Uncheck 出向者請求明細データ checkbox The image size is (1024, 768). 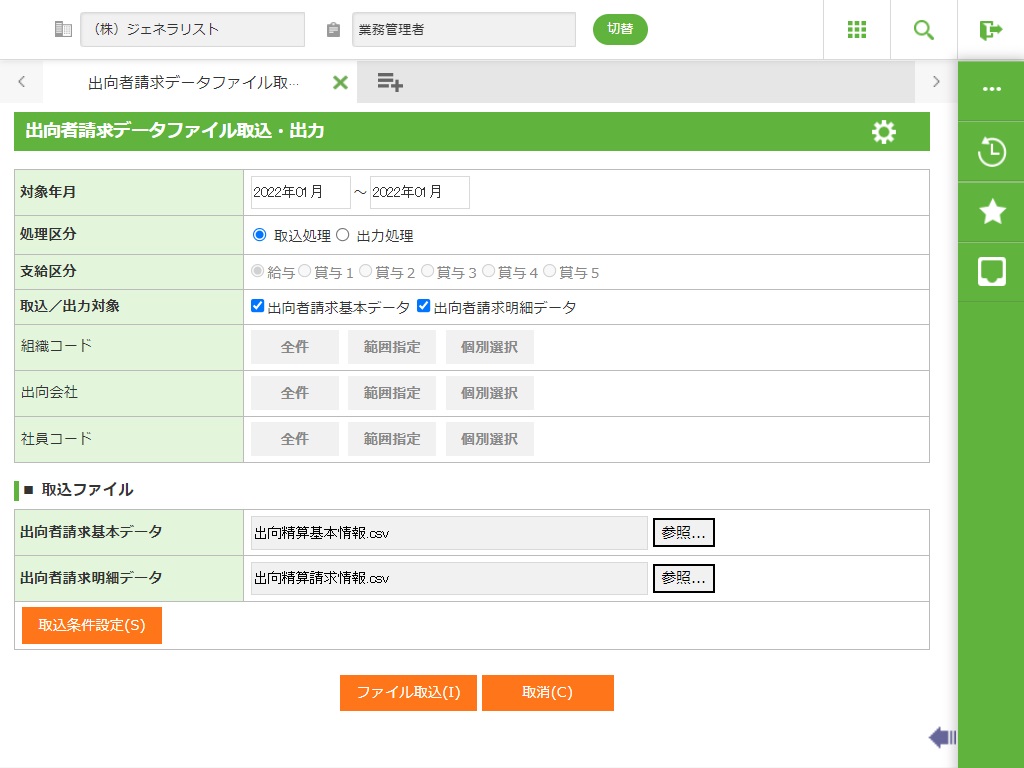tap(424, 306)
